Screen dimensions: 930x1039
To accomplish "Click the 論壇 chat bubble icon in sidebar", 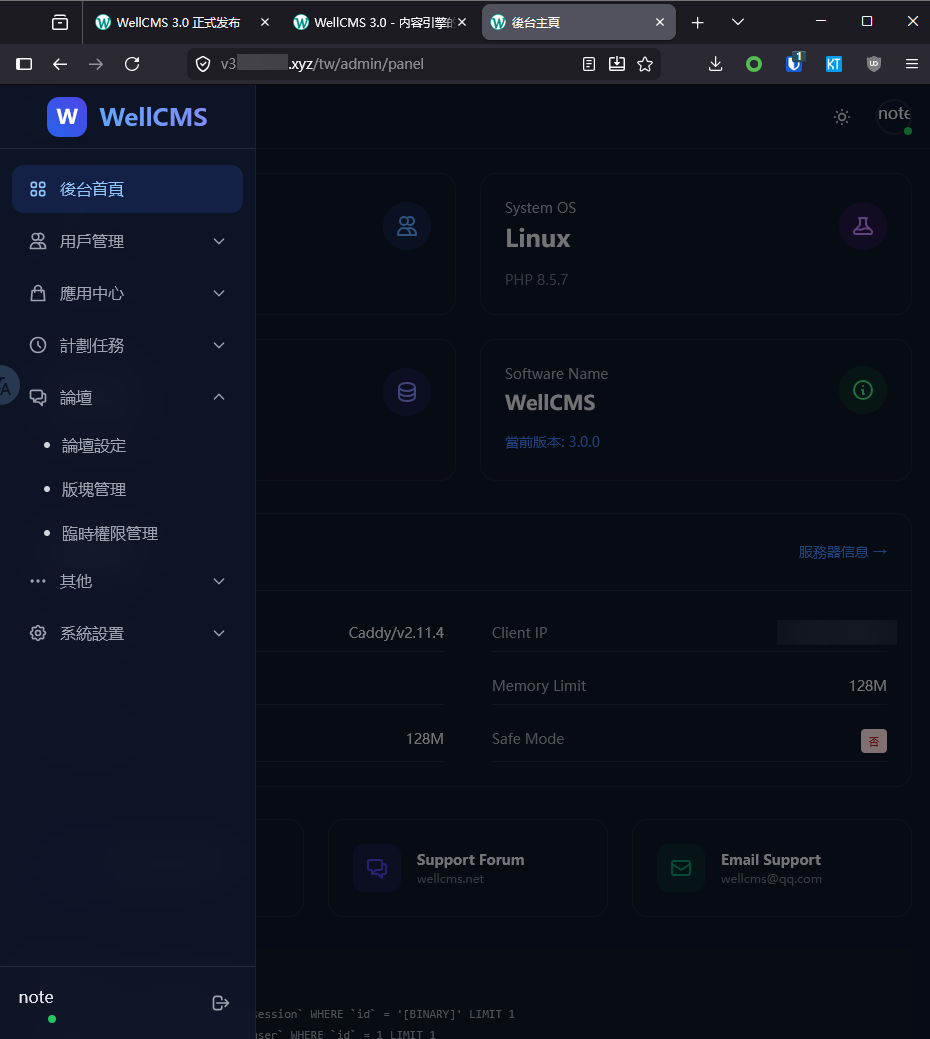I will [x=38, y=397].
